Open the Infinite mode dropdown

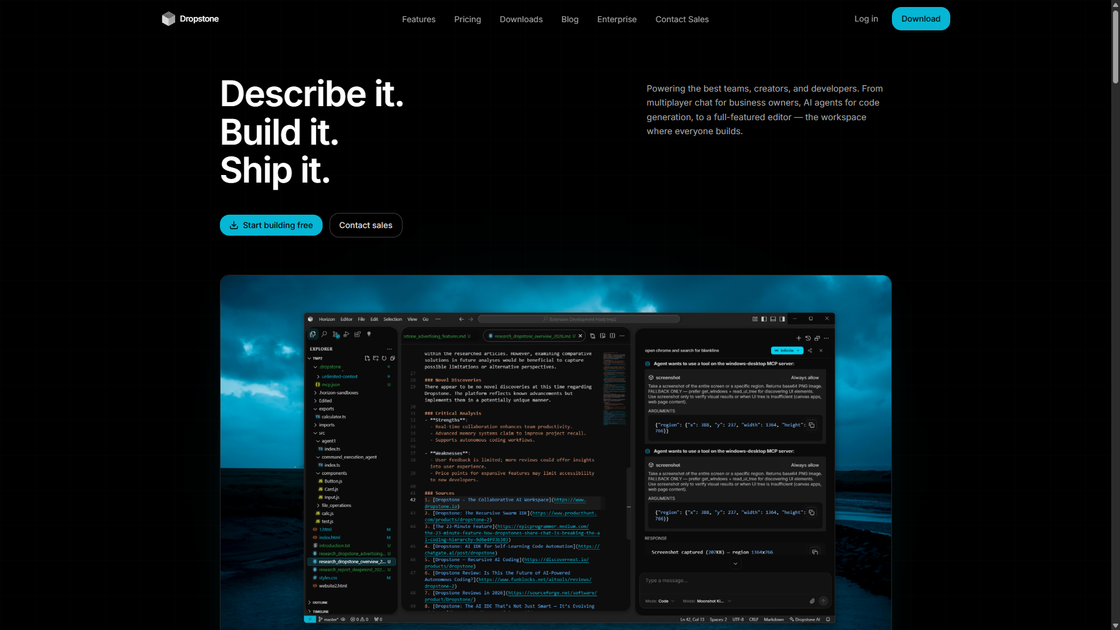click(786, 351)
